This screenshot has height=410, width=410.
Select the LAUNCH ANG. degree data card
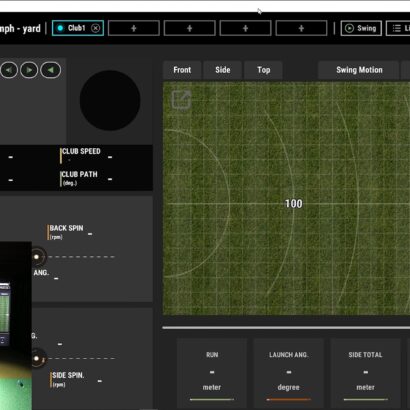[x=289, y=372]
